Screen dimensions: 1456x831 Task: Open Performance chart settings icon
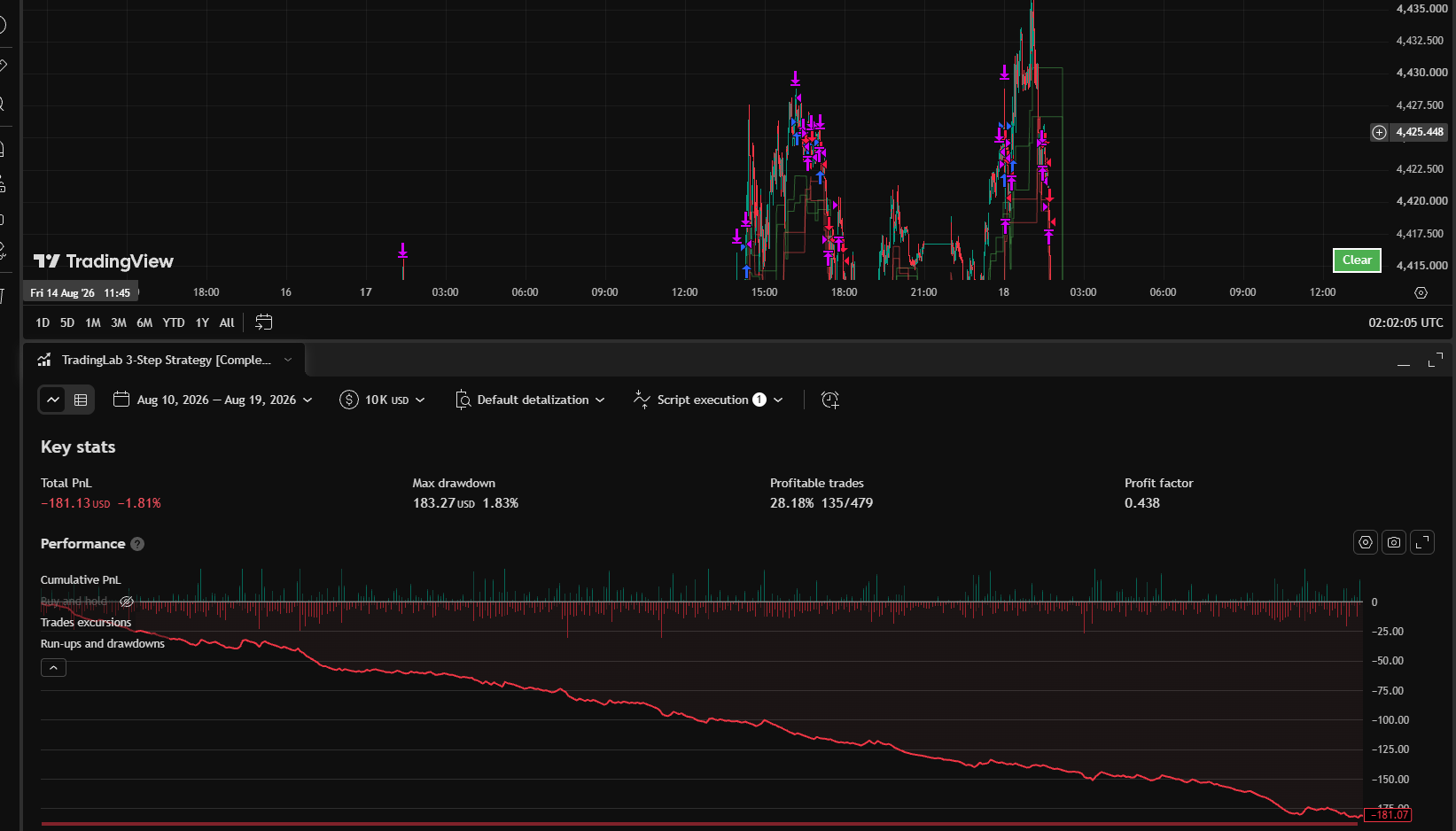tap(1366, 542)
